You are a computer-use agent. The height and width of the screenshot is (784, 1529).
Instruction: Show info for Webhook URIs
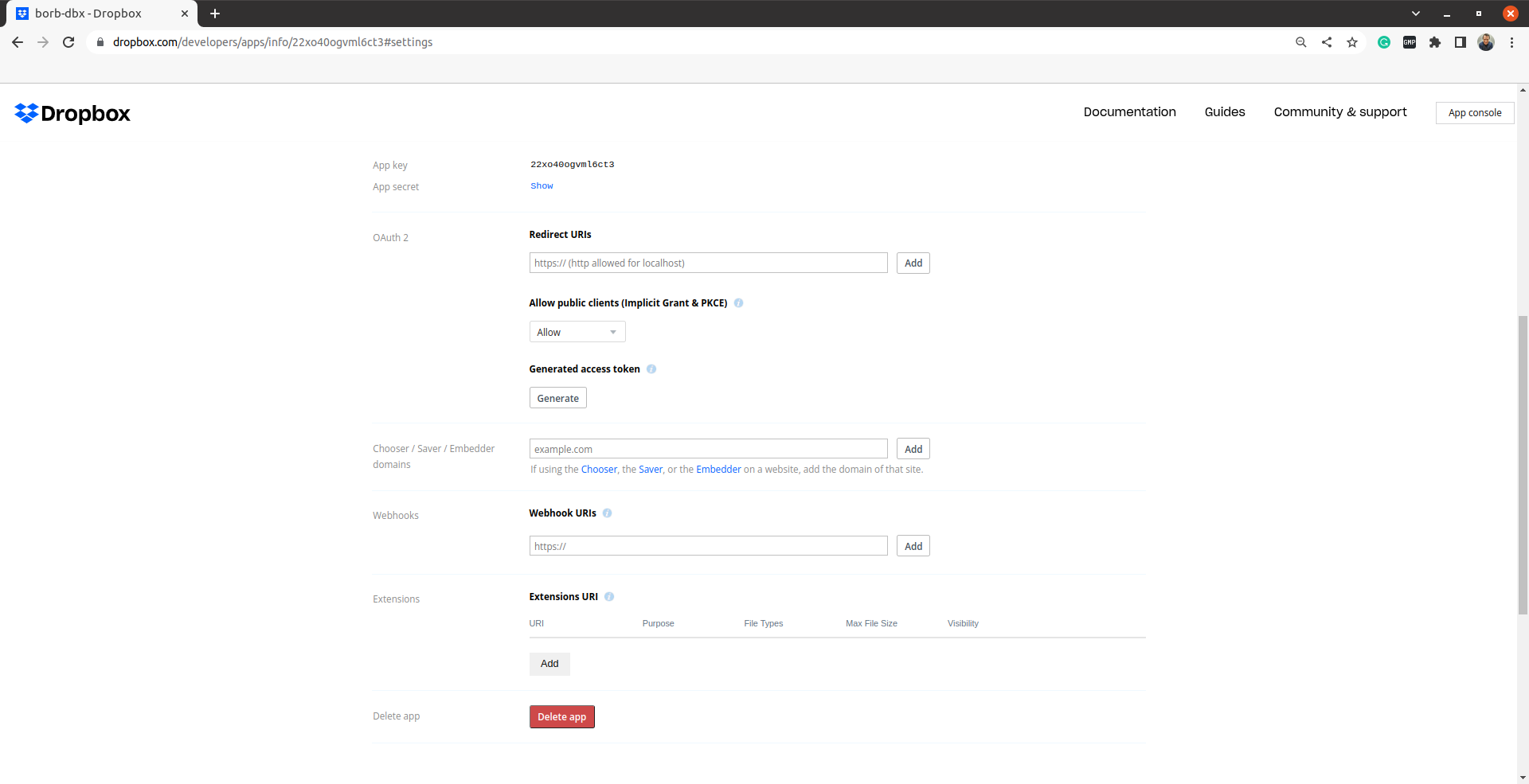pos(607,513)
